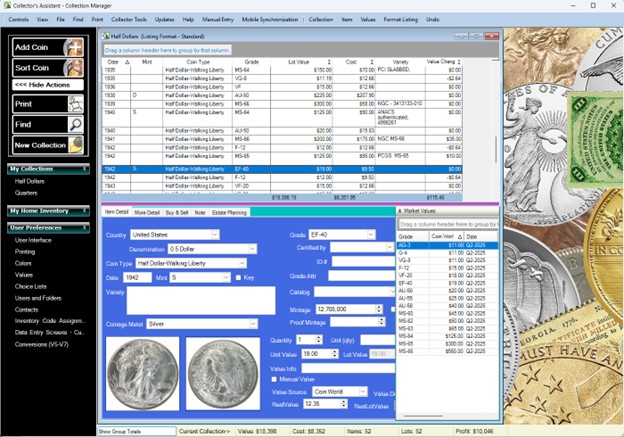Click the Print printer icon in sidebar
The width and height of the screenshot is (624, 437).
(x=75, y=104)
